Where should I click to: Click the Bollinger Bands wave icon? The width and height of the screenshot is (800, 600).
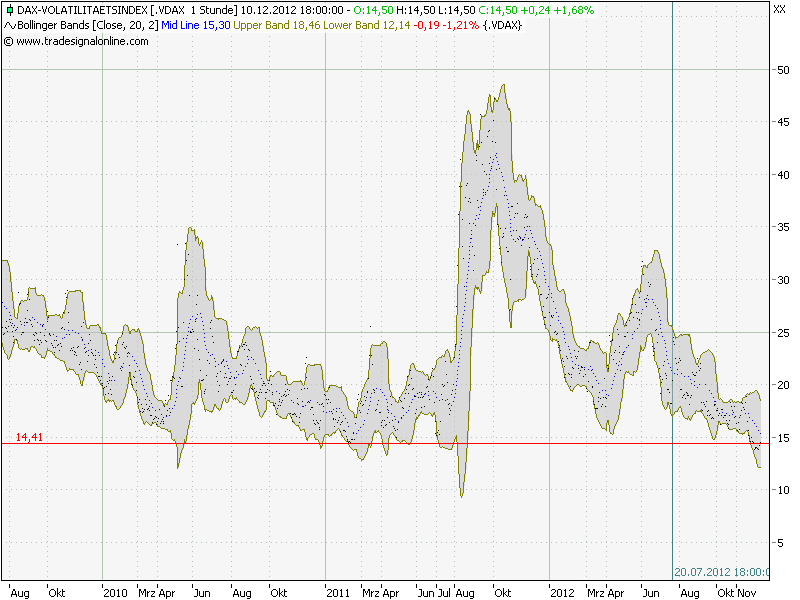coord(10,26)
